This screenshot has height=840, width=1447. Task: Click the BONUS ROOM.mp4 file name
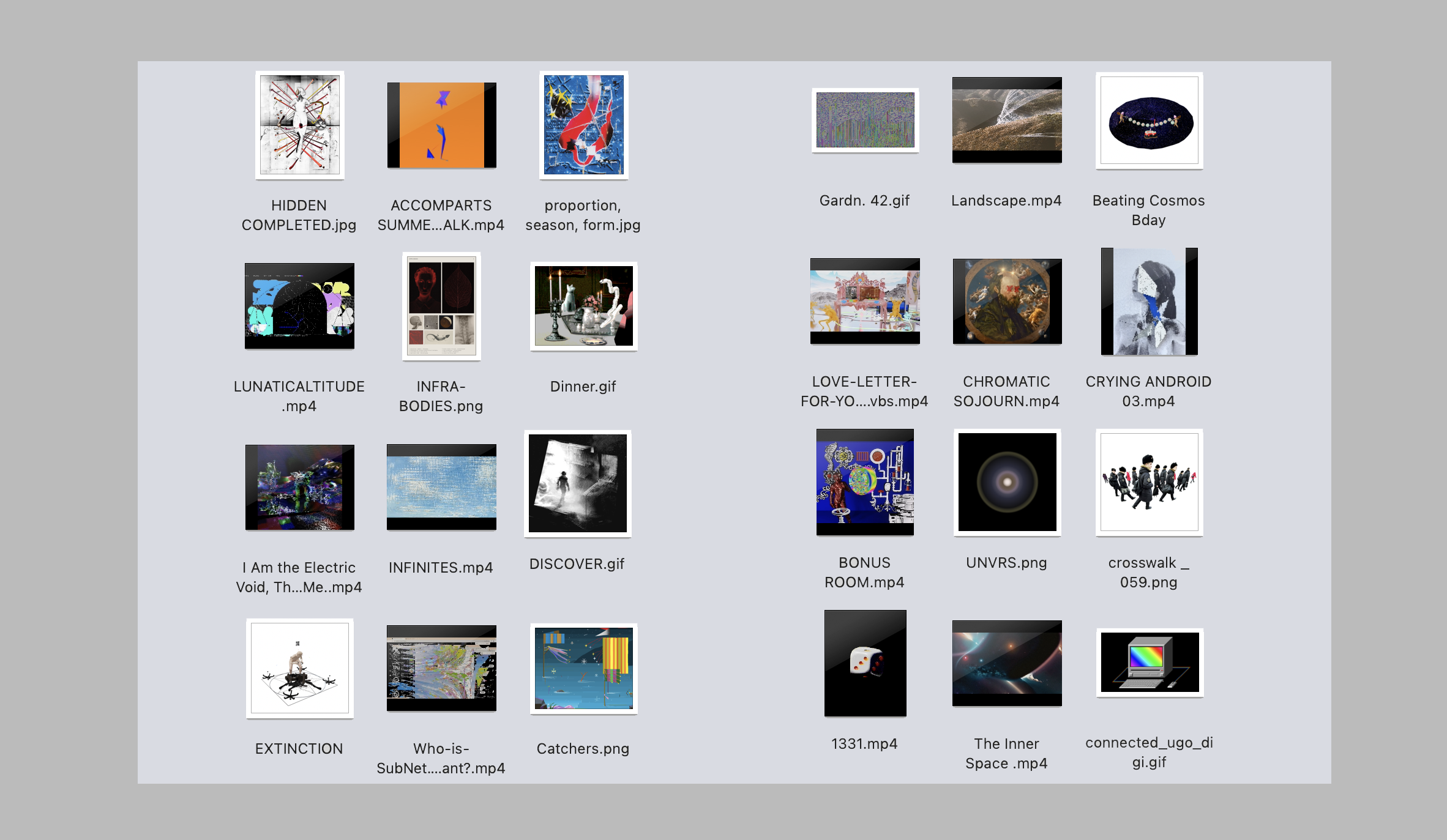coord(865,573)
